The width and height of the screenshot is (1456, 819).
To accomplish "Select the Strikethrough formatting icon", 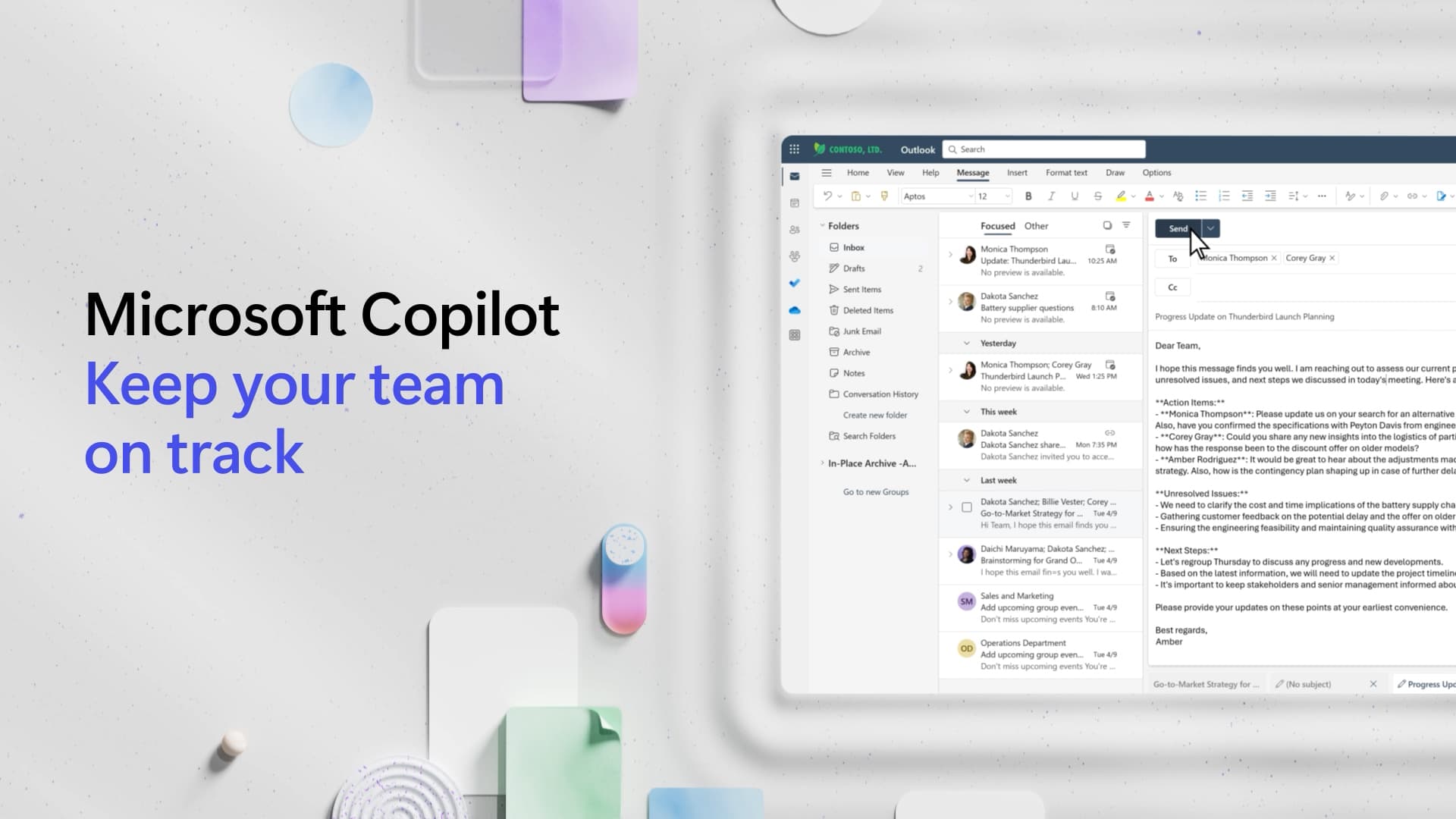I will [1097, 195].
